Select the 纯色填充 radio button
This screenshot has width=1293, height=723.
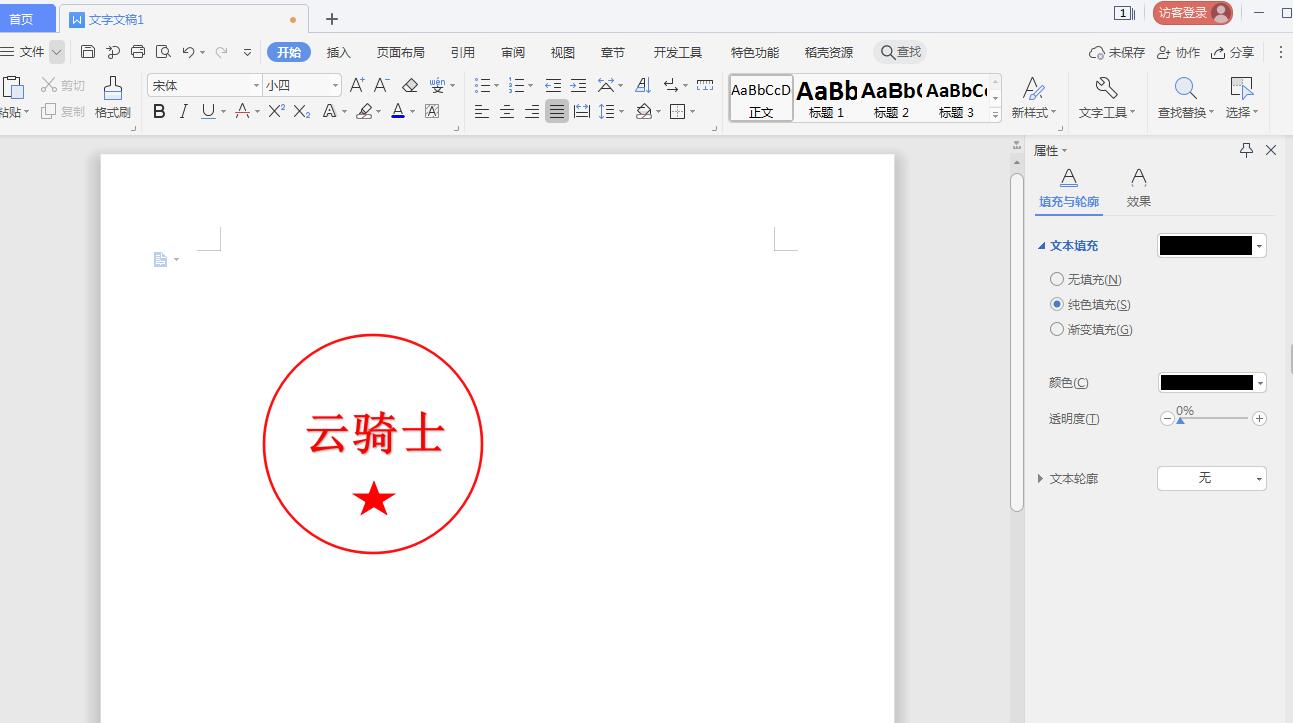[1057, 304]
